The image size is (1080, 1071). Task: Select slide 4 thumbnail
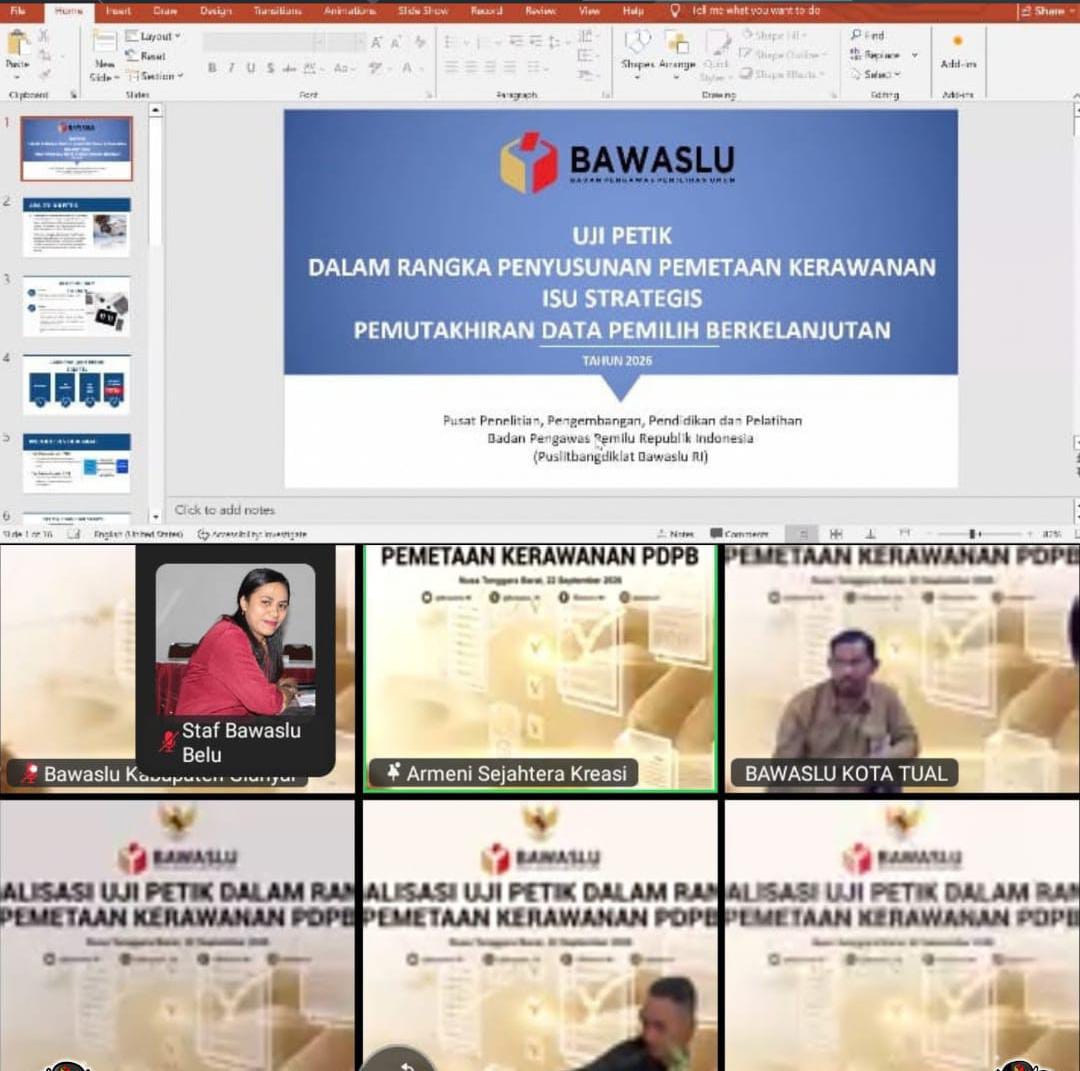pyautogui.click(x=76, y=385)
